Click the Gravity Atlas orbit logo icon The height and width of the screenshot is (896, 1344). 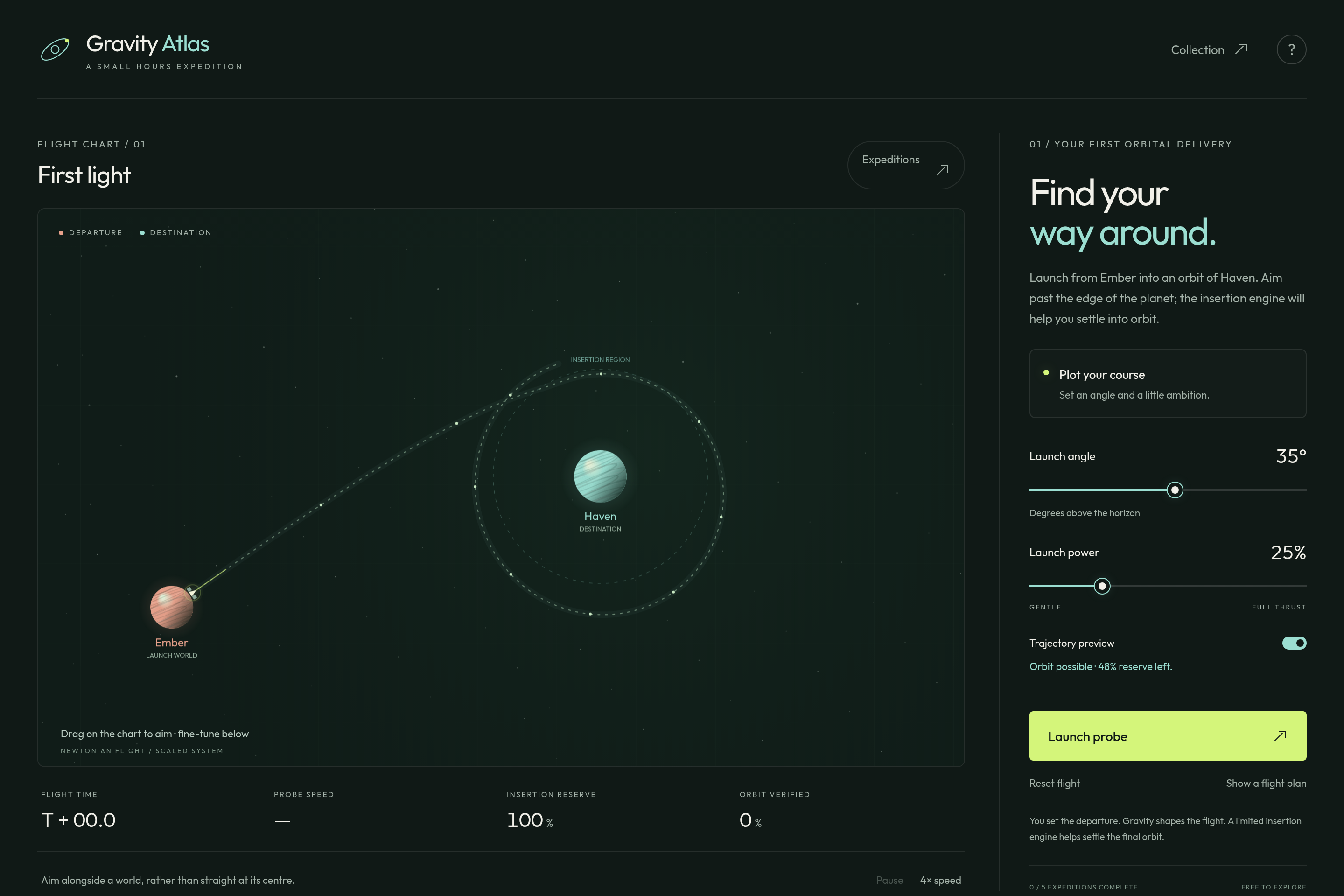click(56, 49)
